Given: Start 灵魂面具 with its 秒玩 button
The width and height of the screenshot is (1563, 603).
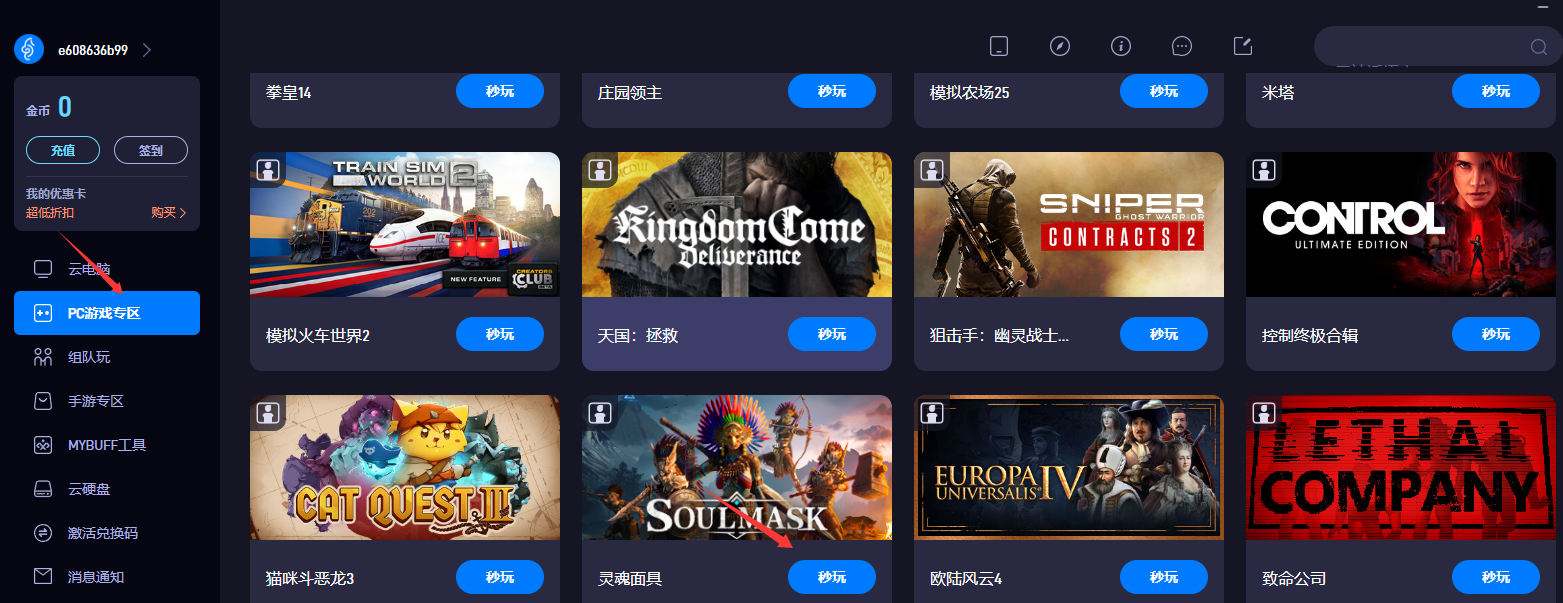Looking at the screenshot, I should point(832,577).
